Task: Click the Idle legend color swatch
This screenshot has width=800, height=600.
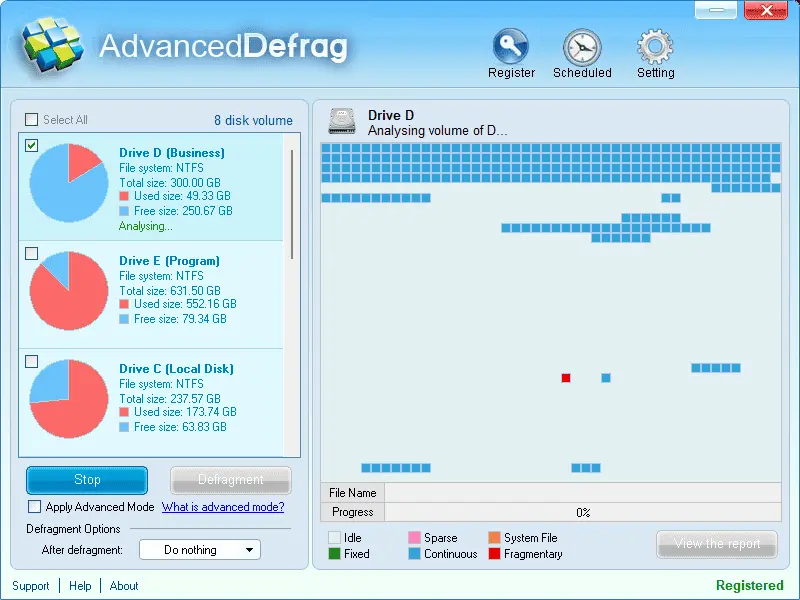Action: coord(335,537)
